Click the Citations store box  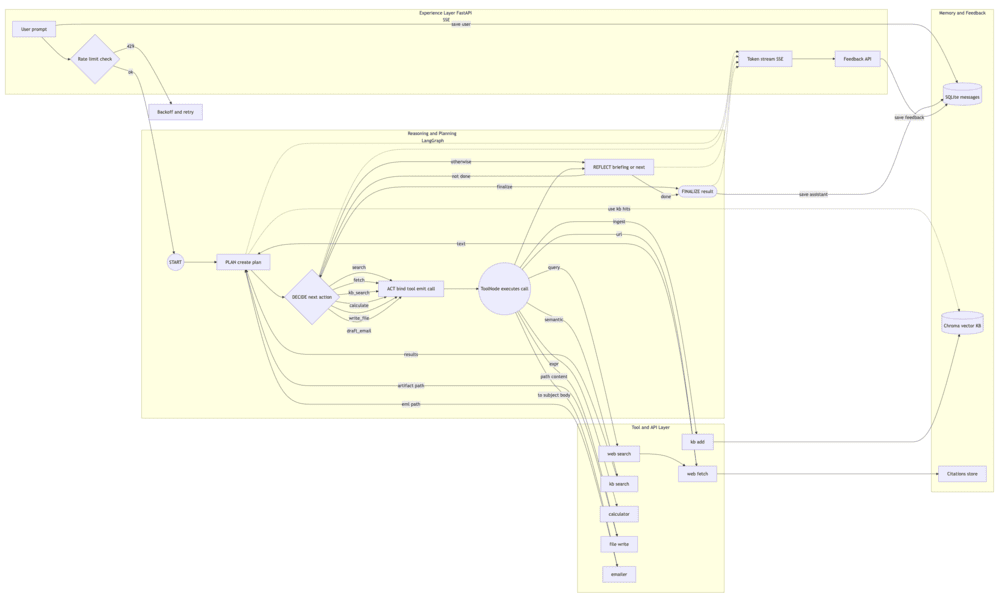962,473
